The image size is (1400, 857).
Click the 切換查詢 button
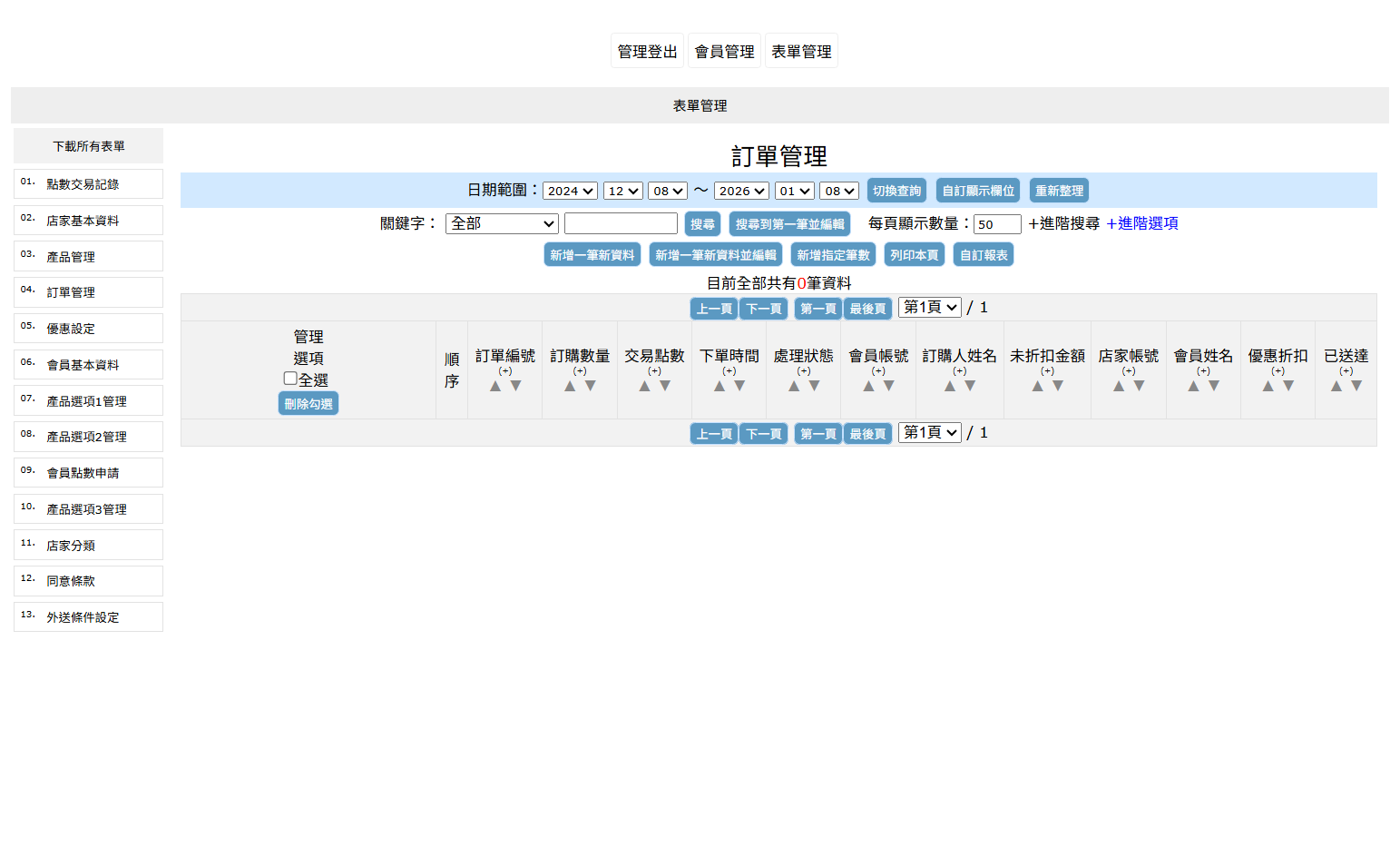896,191
